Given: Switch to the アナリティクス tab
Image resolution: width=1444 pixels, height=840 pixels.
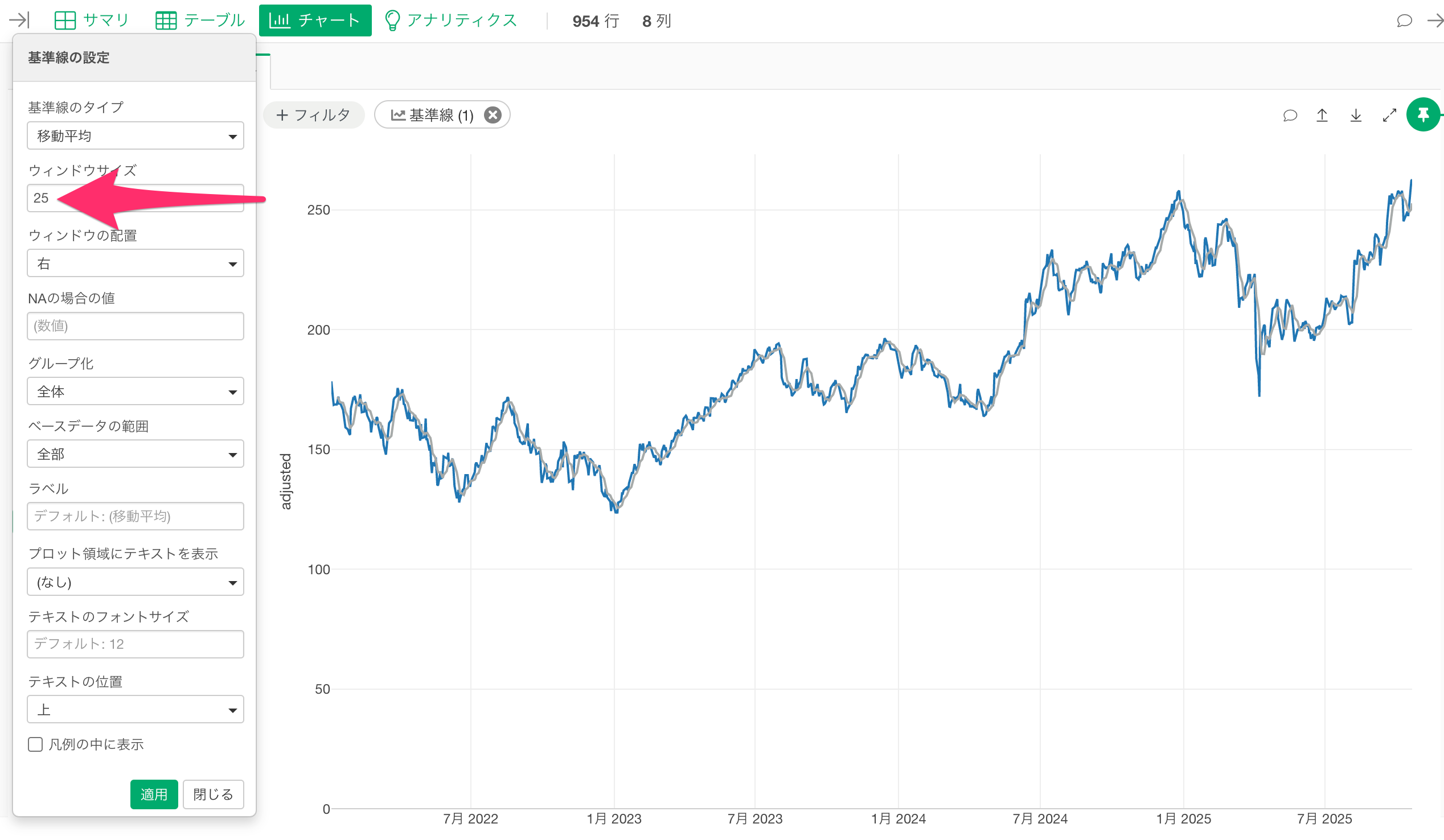Looking at the screenshot, I should [x=451, y=20].
